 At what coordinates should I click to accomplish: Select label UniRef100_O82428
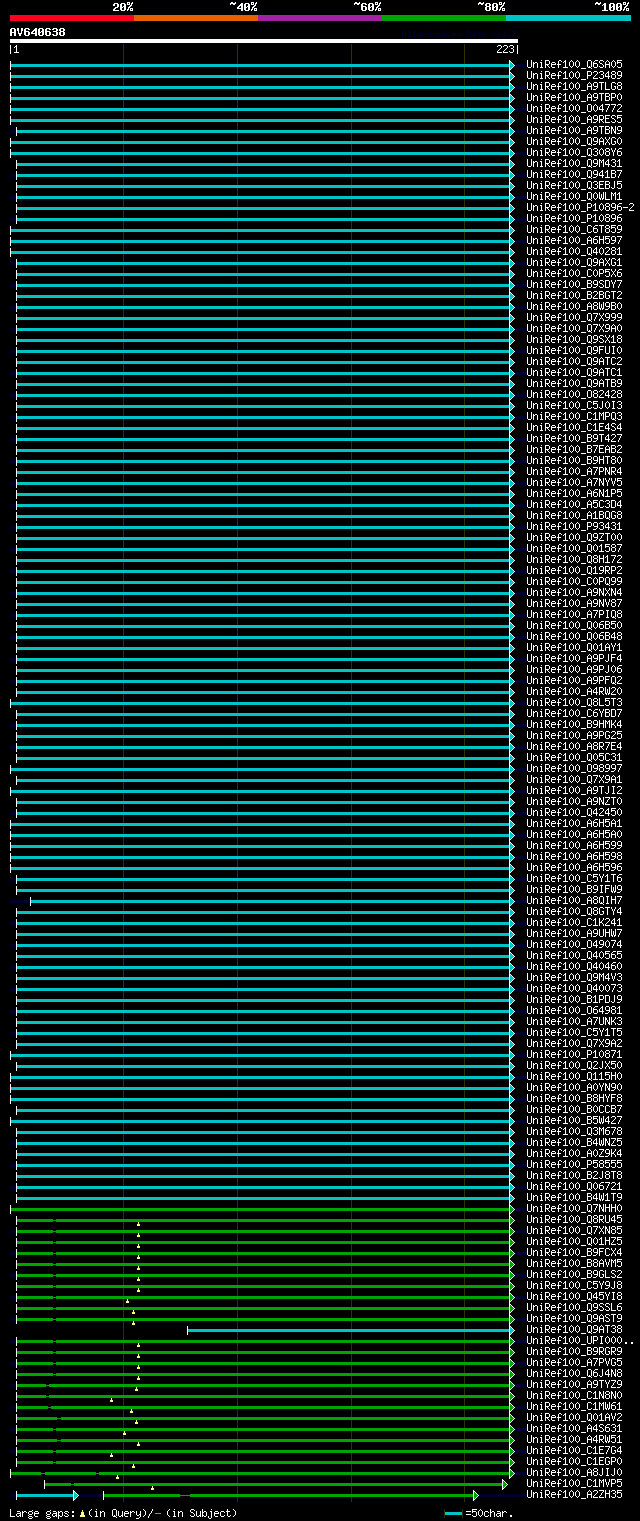click(574, 394)
